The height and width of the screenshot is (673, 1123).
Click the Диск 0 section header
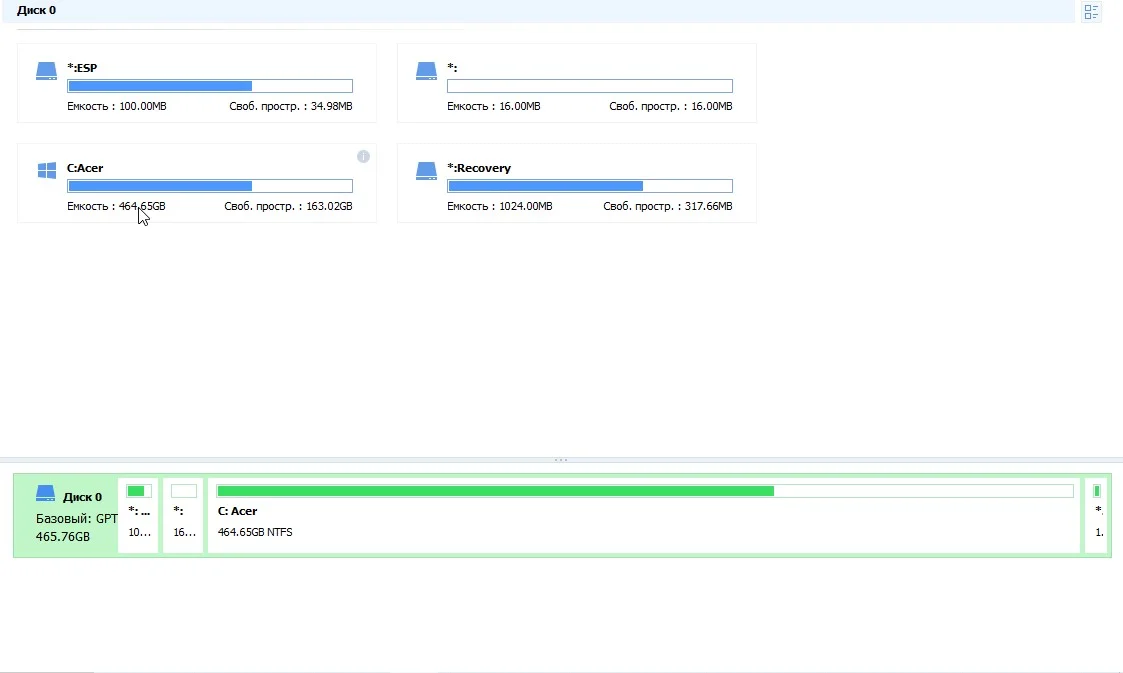pyautogui.click(x=36, y=10)
